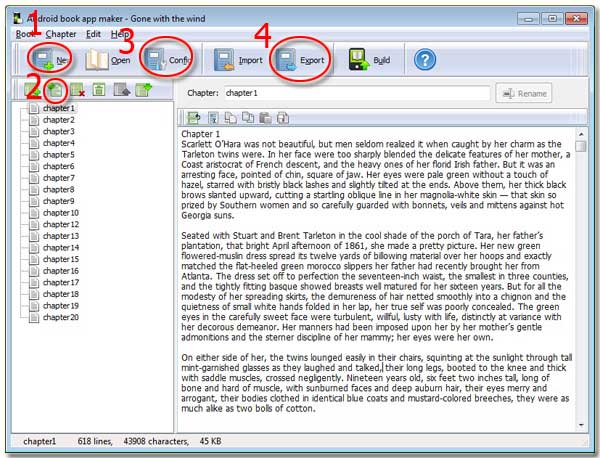The image size is (600, 458).
Task: Select chapter1 in the chapter tree
Action: (59, 108)
